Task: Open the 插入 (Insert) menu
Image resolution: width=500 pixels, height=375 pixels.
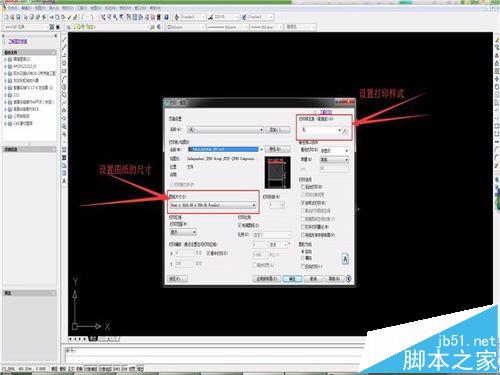Action: [54, 8]
